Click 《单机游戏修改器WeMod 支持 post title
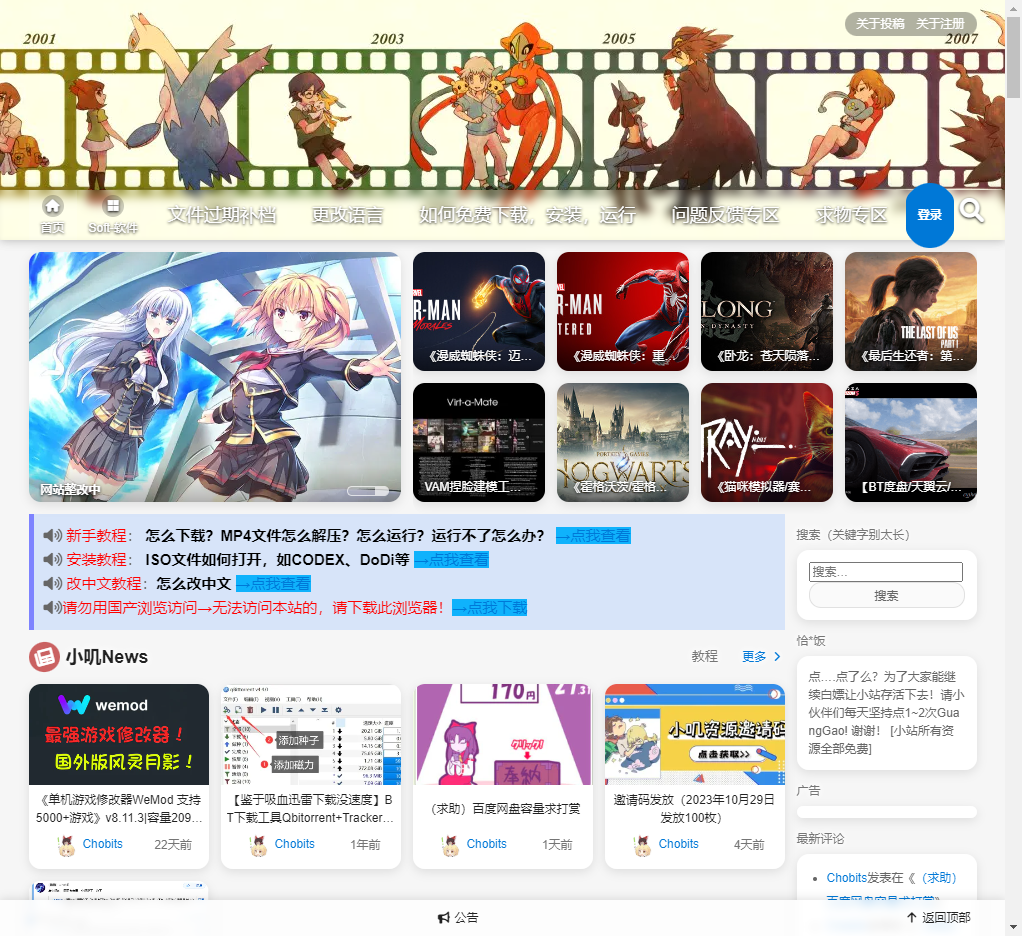 tap(119, 808)
